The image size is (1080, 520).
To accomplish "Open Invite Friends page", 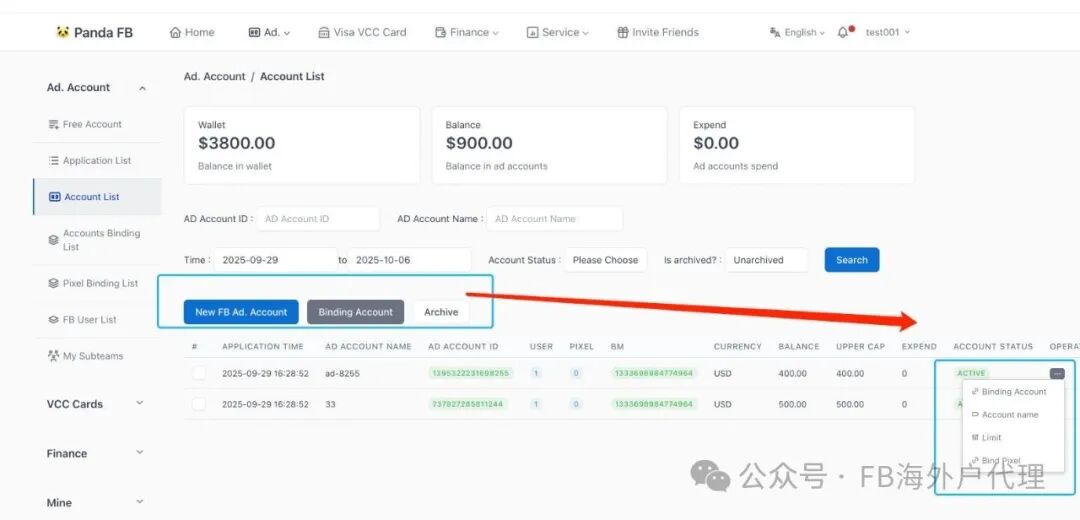I will 658,32.
